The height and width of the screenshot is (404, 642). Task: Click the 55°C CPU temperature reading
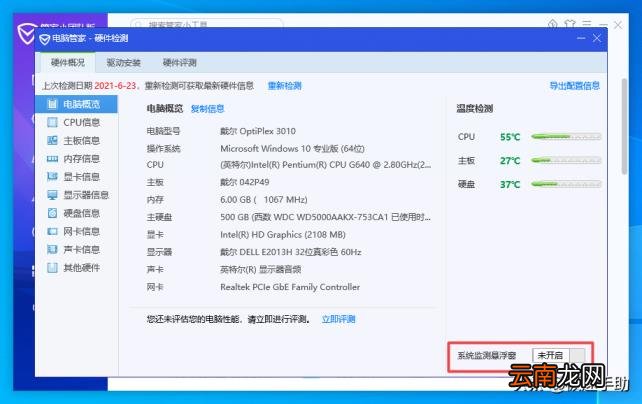point(510,137)
